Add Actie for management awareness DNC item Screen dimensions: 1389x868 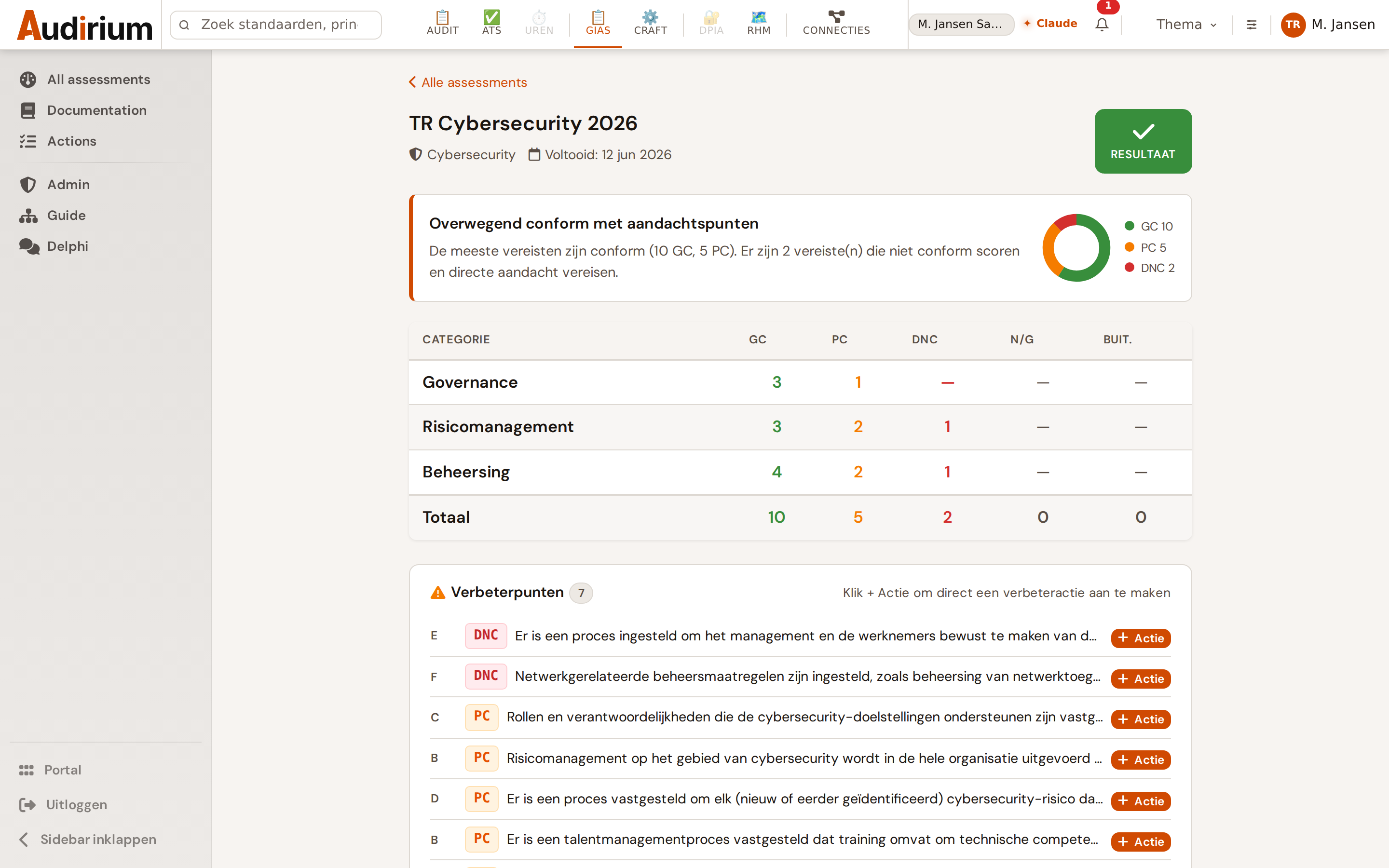1141,638
